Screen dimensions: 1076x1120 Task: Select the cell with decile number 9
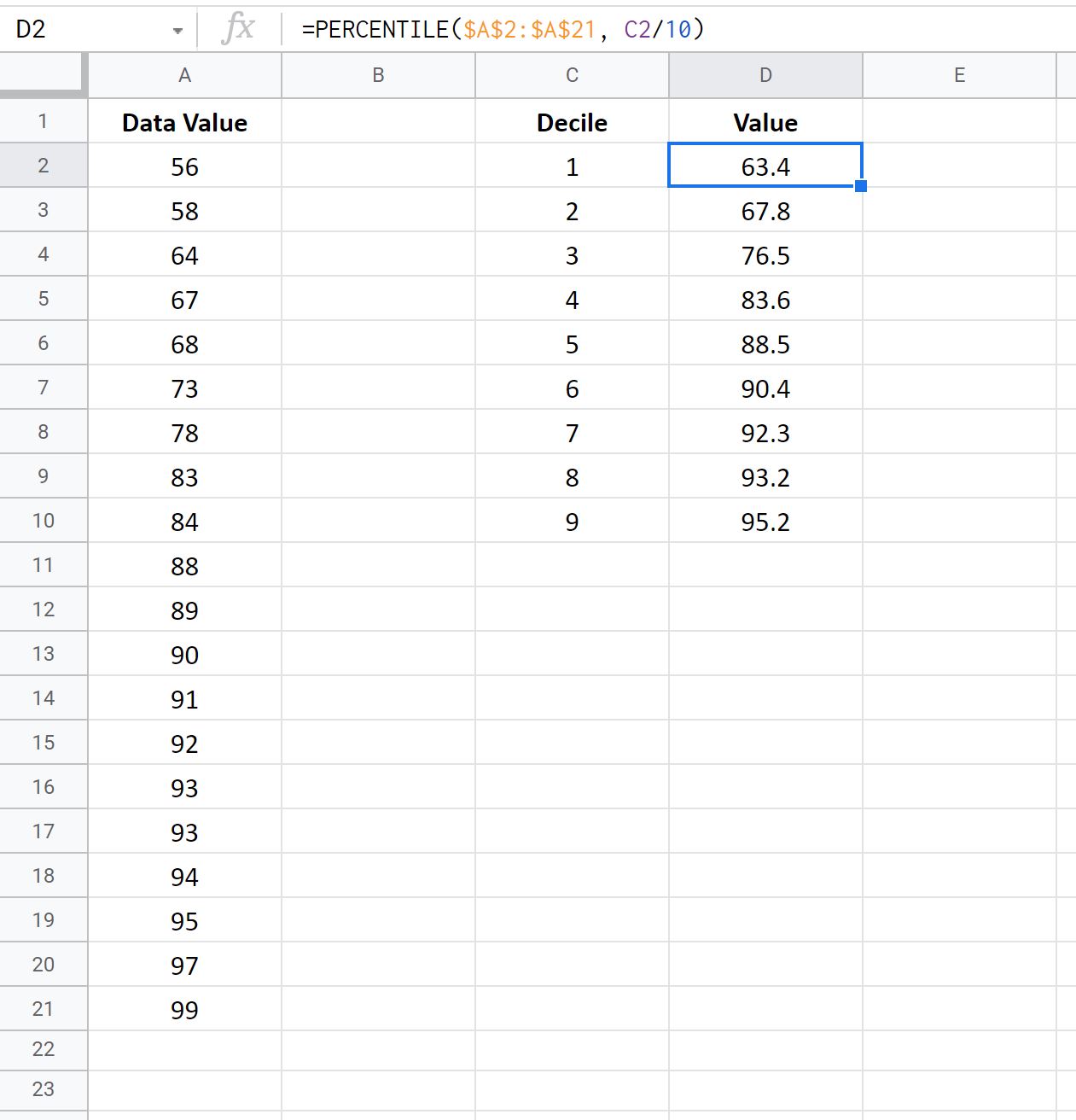pyautogui.click(x=571, y=520)
